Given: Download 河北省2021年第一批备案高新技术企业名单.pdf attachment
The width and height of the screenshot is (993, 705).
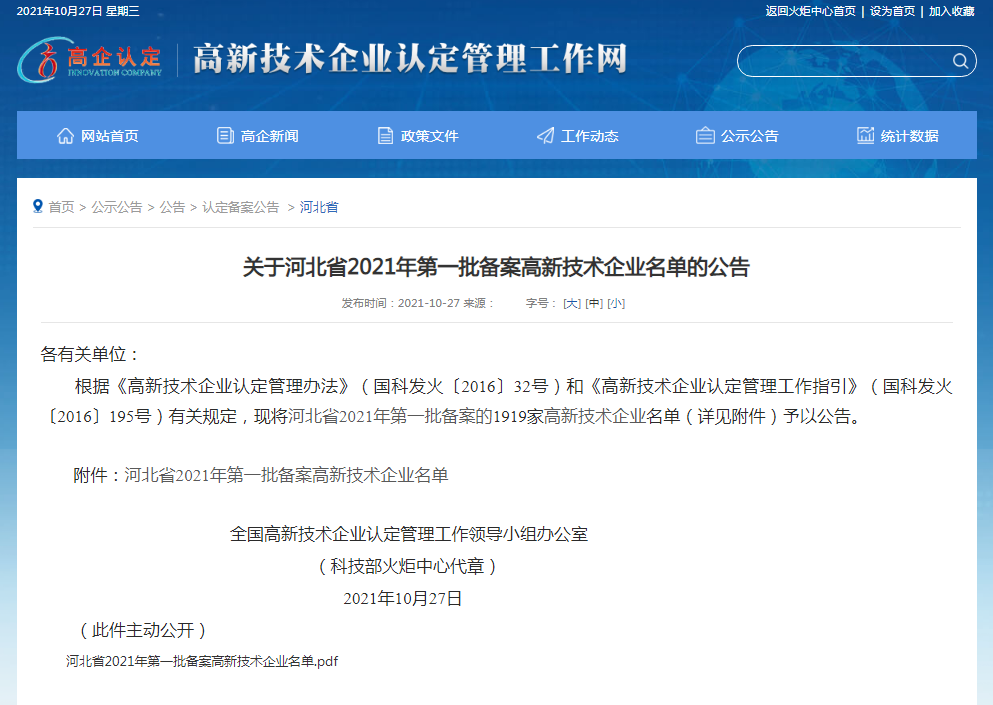Looking at the screenshot, I should [202, 661].
